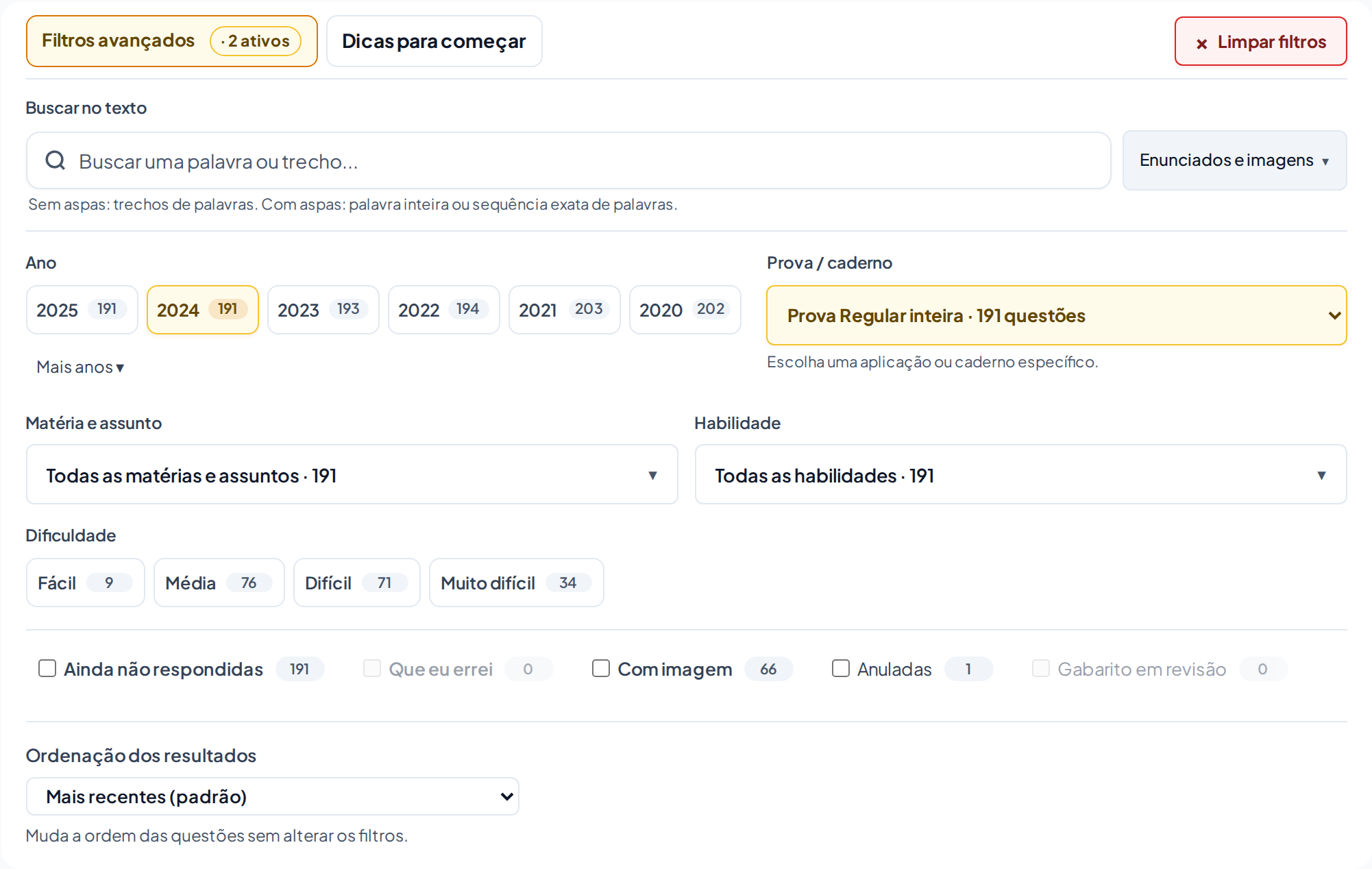Click the 'Escolha uma aplicação ou caderno específico.' hint

tap(932, 362)
